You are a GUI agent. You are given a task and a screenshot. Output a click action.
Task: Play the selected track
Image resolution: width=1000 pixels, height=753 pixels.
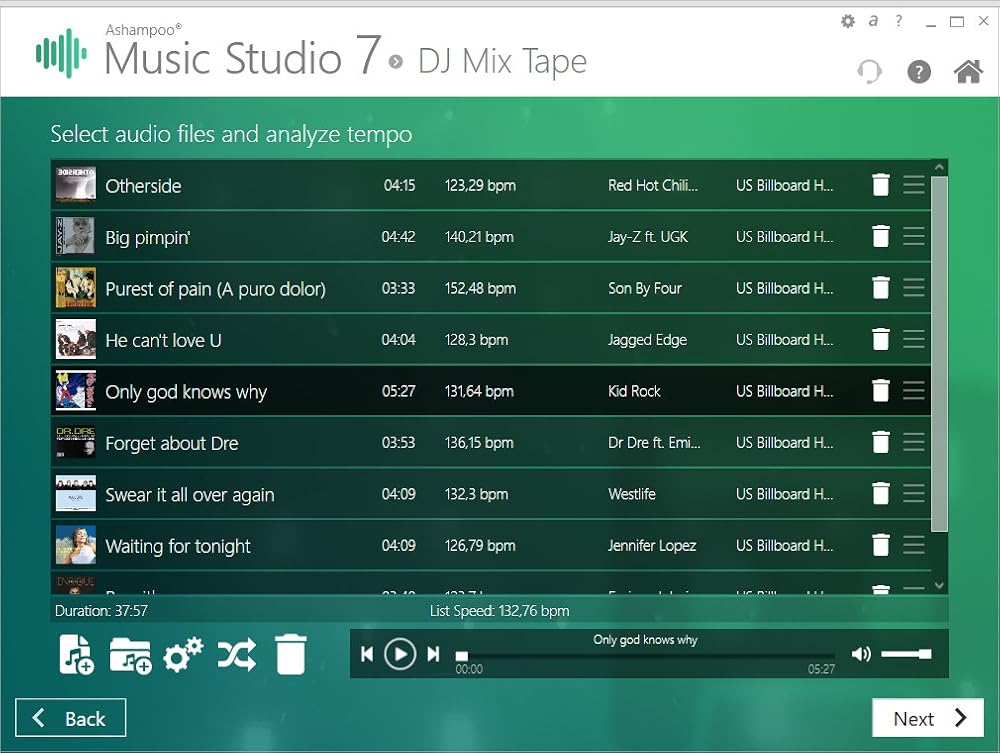pyautogui.click(x=400, y=654)
